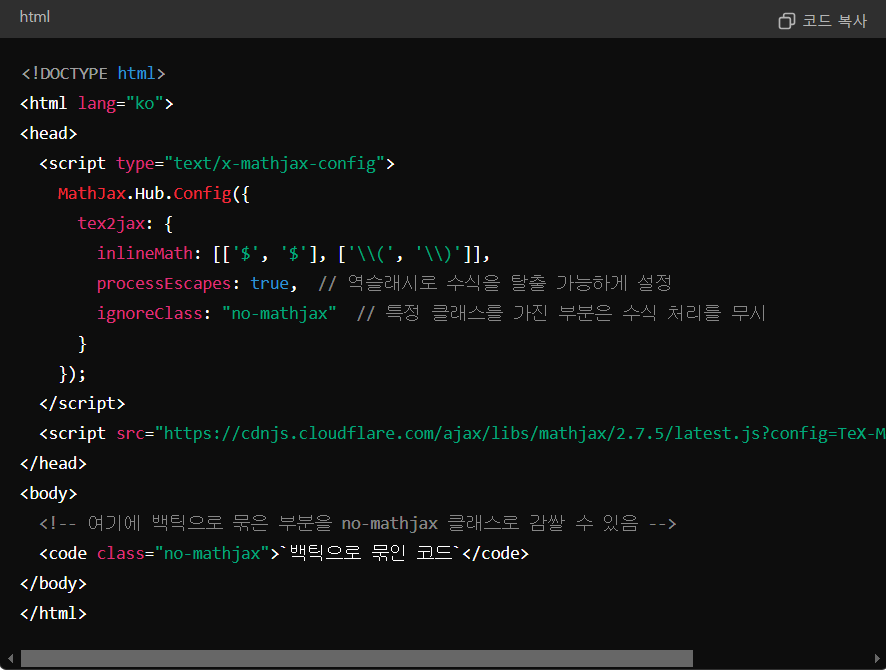Click the 'true' value
The image size is (886, 670).
(270, 283)
